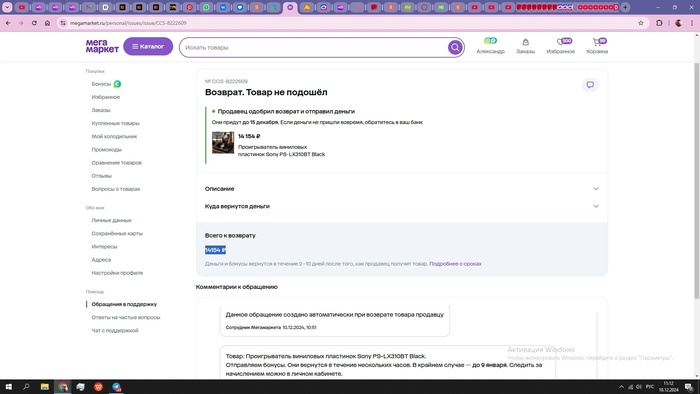Viewport: 700px width, 394px height.
Task: Open Настройки профиля in the sidebar
Action: pos(117,273)
